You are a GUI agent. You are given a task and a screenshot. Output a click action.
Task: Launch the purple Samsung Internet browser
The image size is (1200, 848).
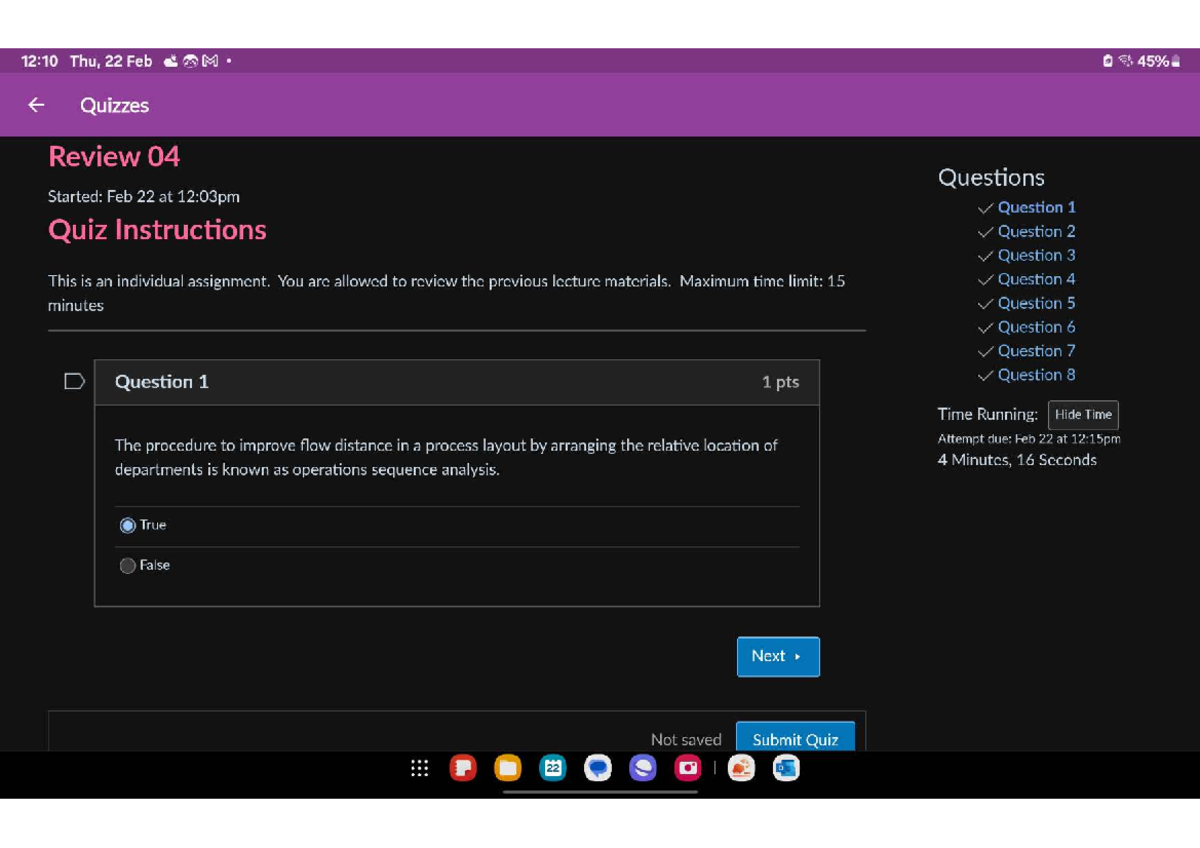(x=643, y=768)
